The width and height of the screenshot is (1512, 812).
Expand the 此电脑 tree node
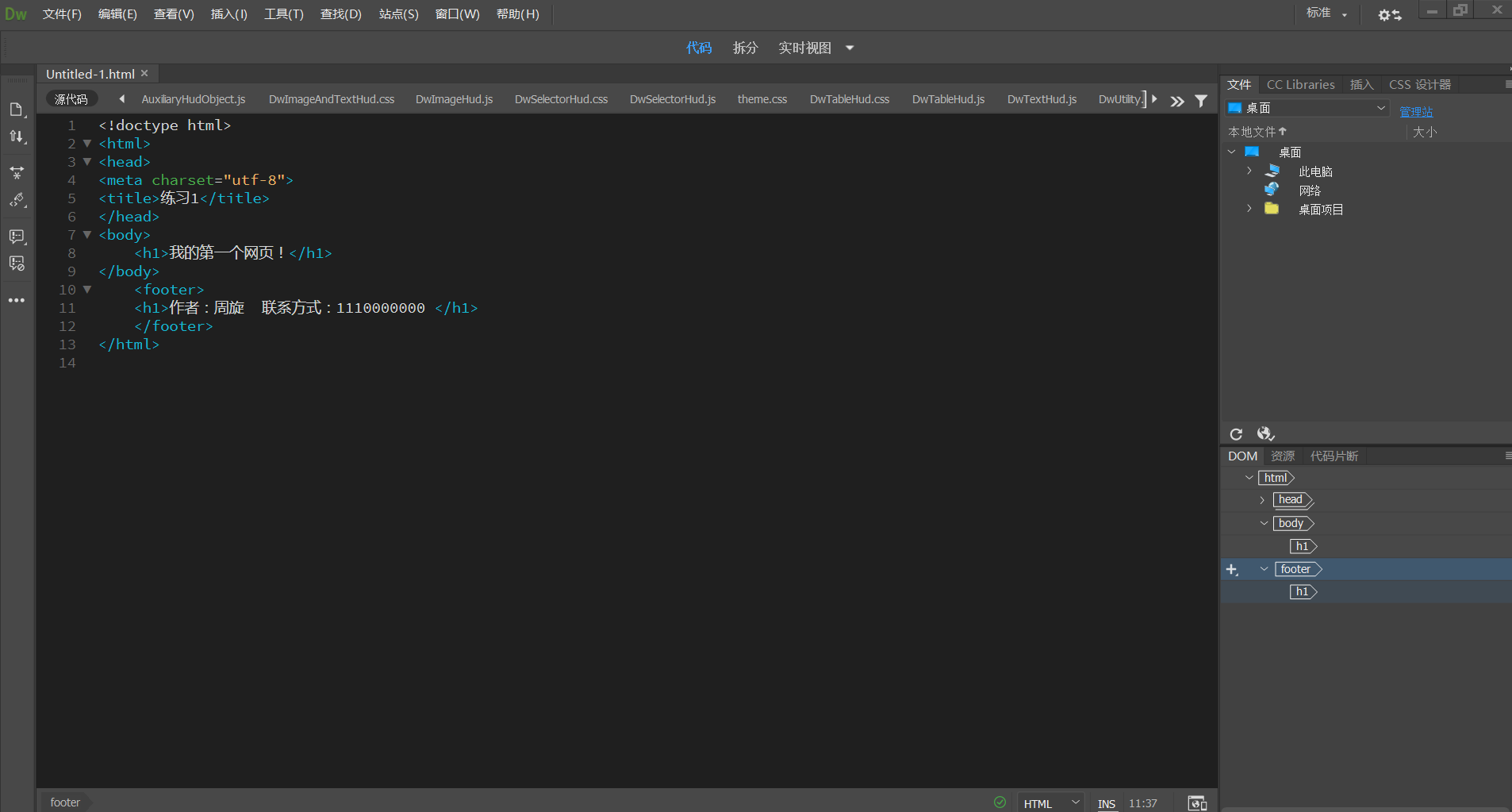click(1249, 171)
